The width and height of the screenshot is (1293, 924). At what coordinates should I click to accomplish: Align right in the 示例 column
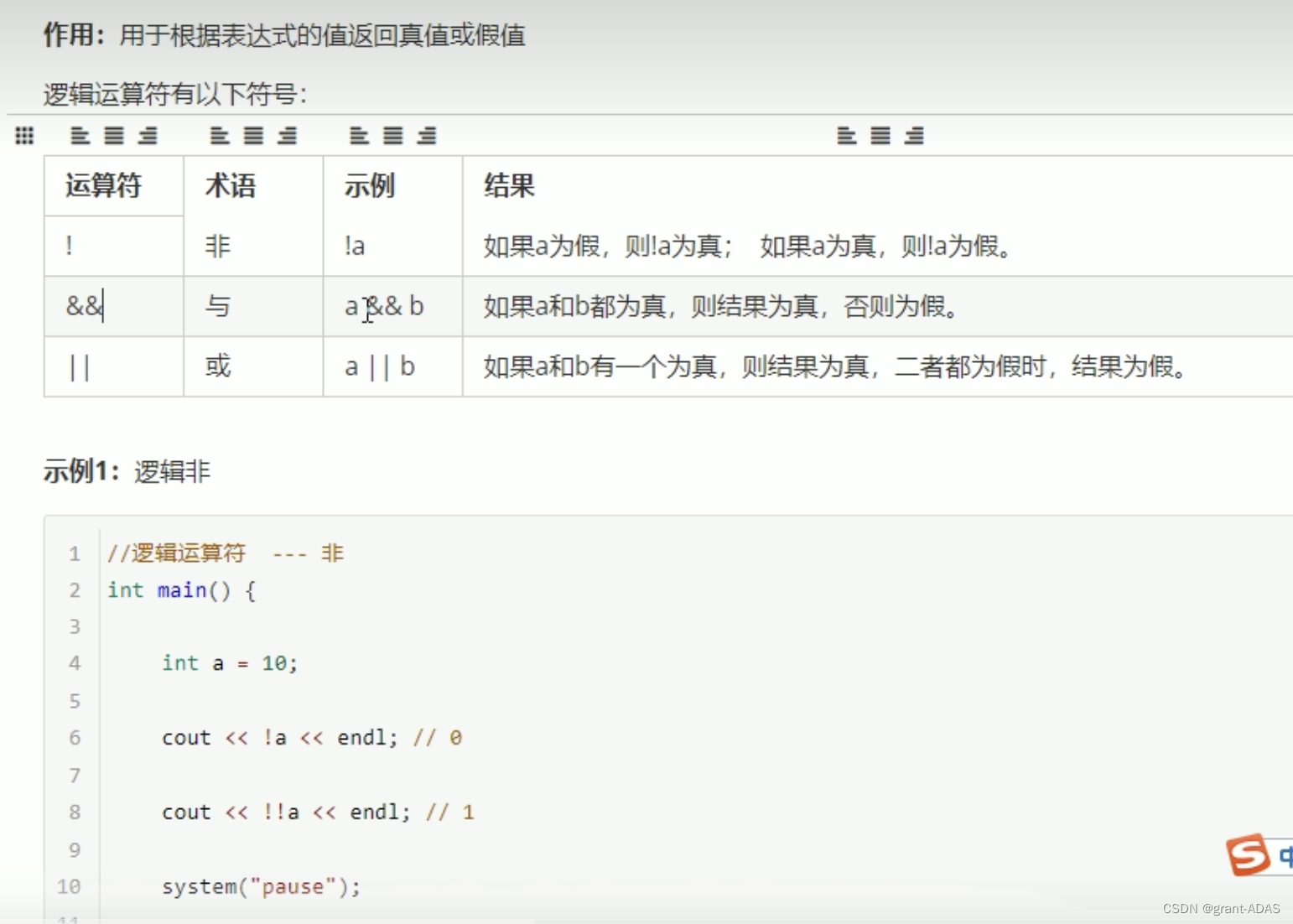[427, 135]
